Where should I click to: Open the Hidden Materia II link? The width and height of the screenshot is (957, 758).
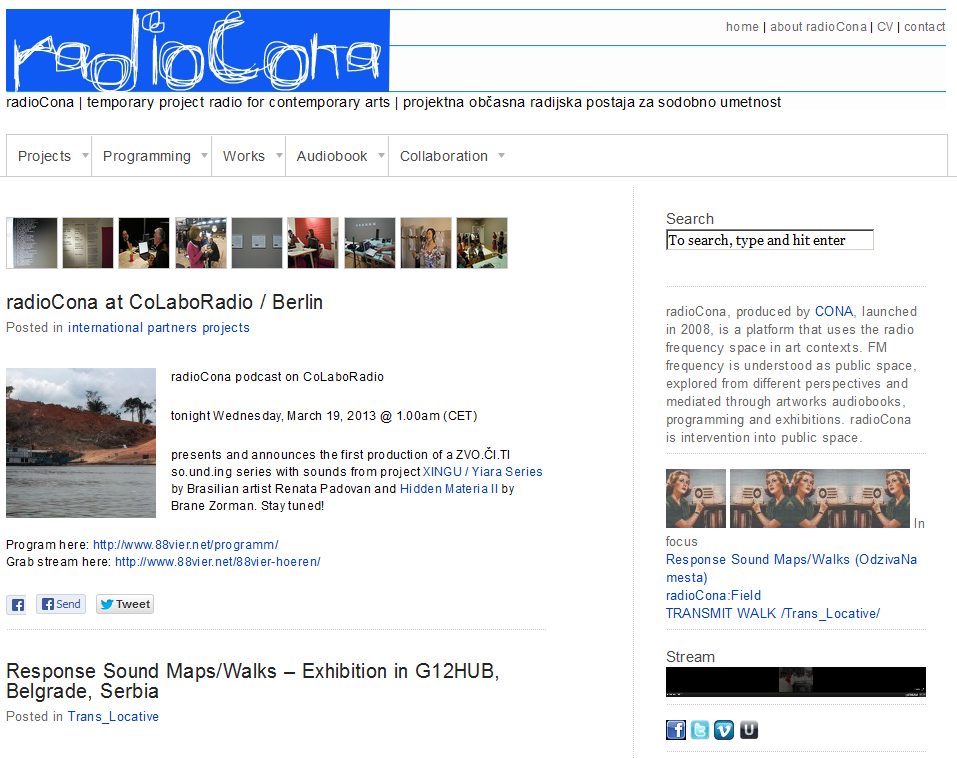point(449,489)
